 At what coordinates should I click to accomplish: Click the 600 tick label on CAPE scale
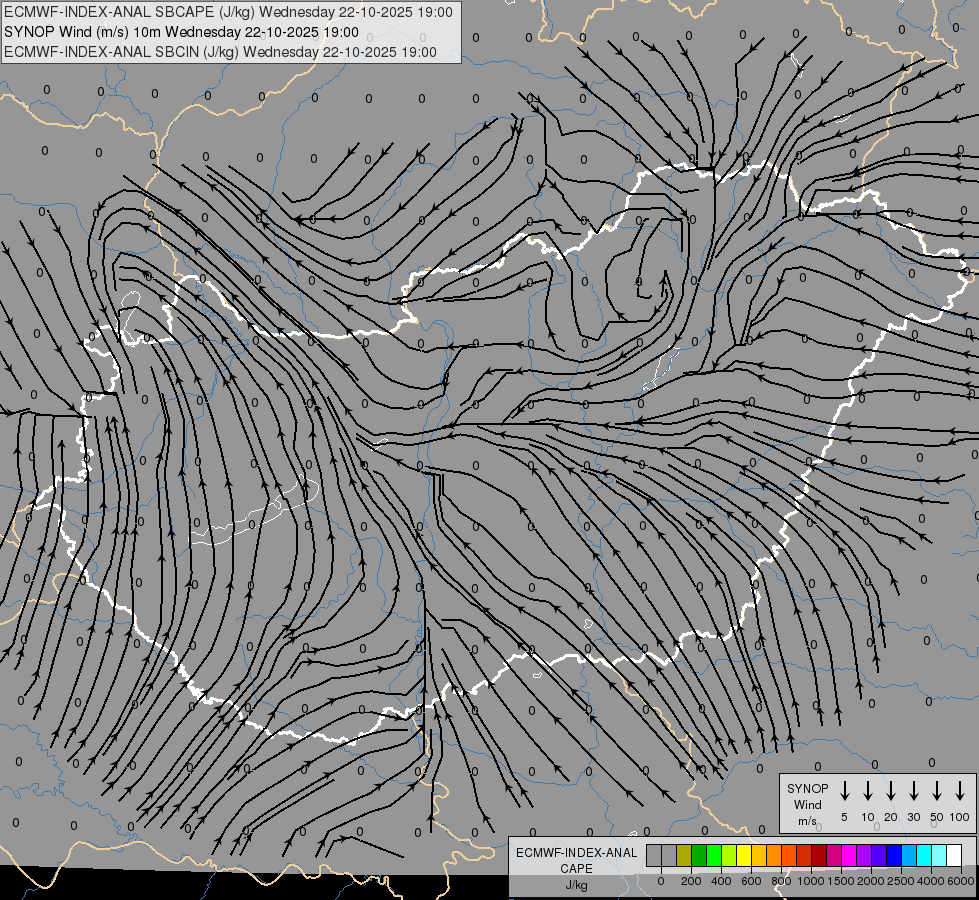point(751,881)
